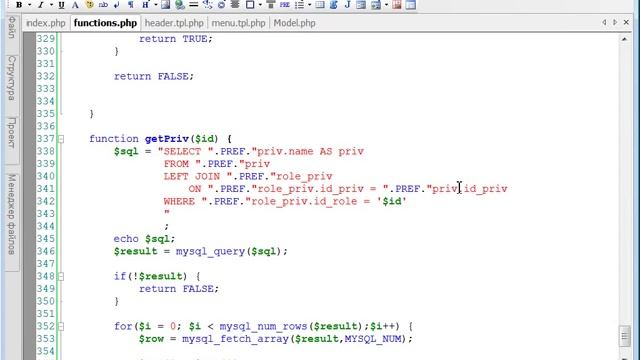The height and width of the screenshot is (360, 640).
Task: Open the menu.tpl.php tab
Action: (x=238, y=23)
